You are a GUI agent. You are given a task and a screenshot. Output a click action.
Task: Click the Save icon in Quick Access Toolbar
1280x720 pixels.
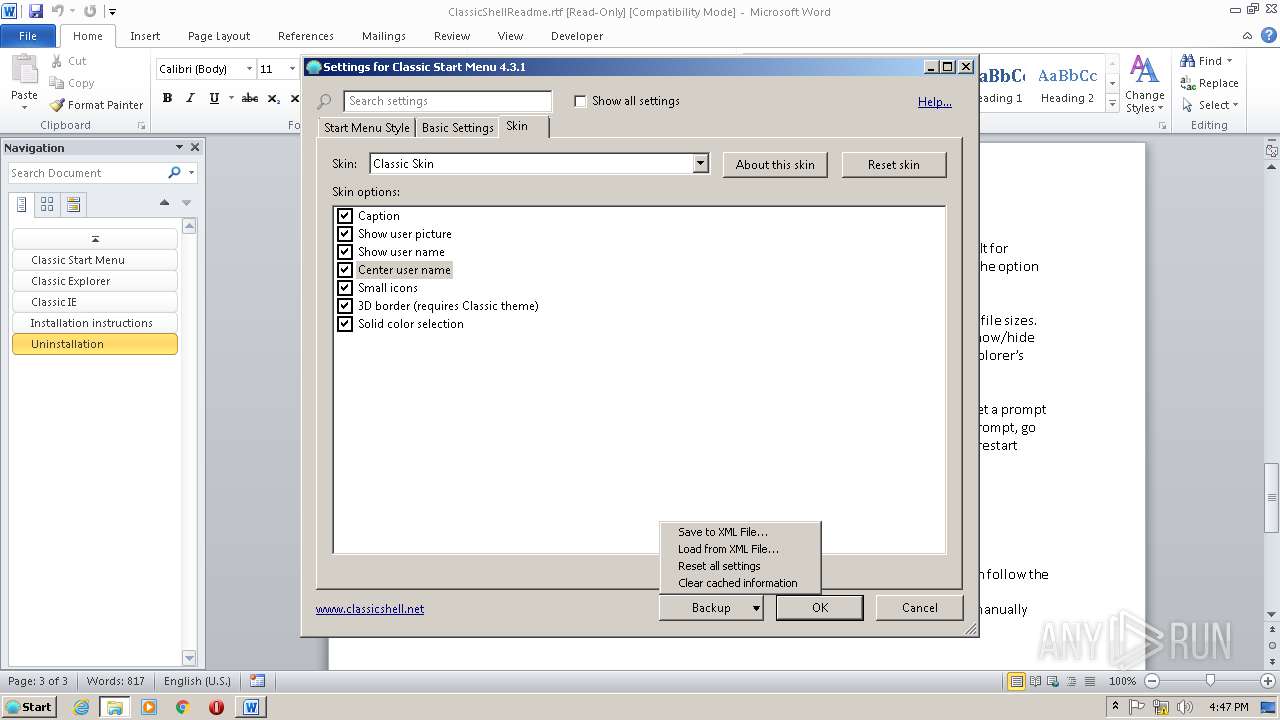(x=36, y=11)
